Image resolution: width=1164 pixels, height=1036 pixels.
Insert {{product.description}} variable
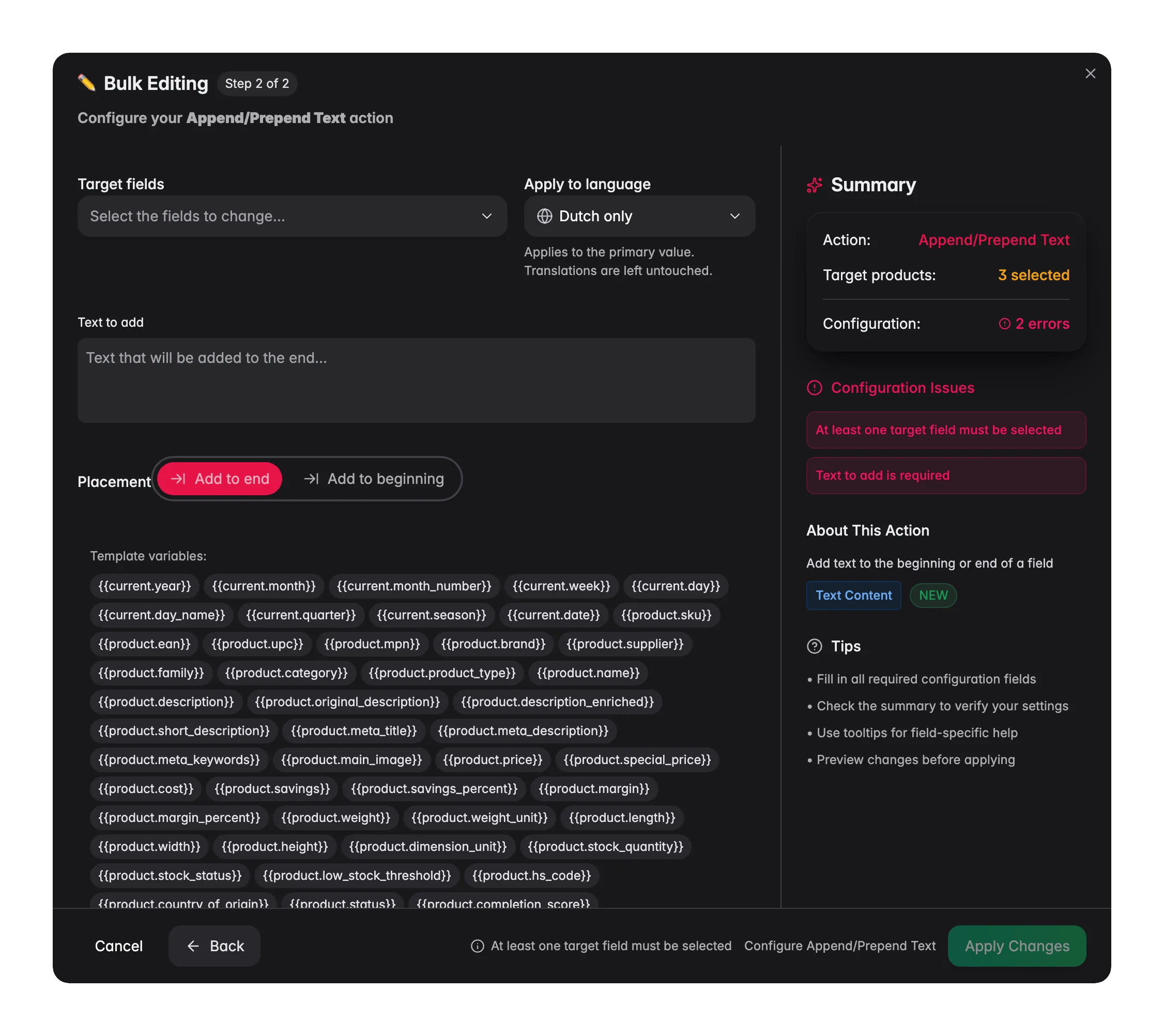166,702
